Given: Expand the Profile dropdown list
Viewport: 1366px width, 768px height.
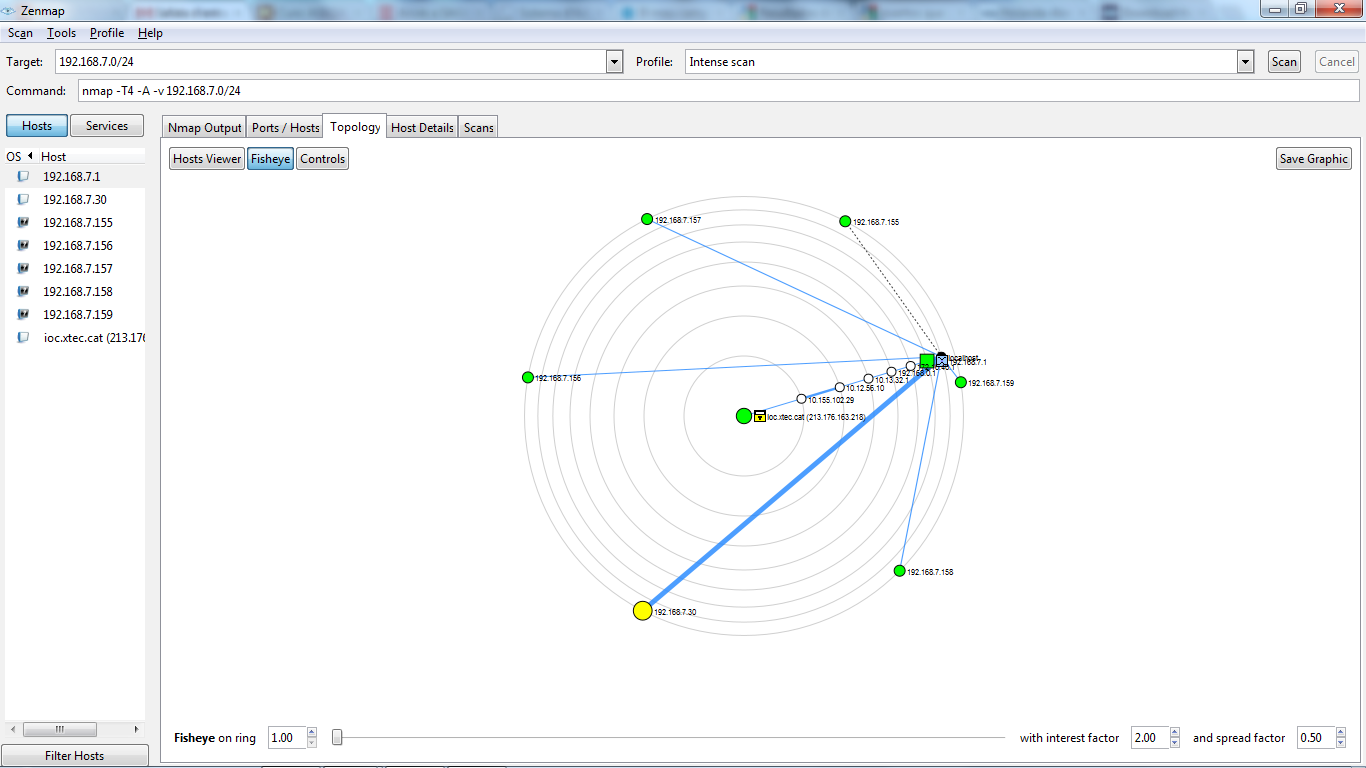Looking at the screenshot, I should pos(1245,62).
